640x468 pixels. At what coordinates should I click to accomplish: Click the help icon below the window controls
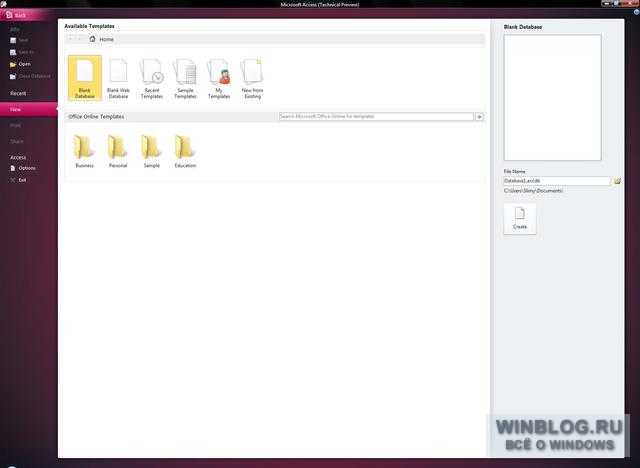pyautogui.click(x=636, y=12)
